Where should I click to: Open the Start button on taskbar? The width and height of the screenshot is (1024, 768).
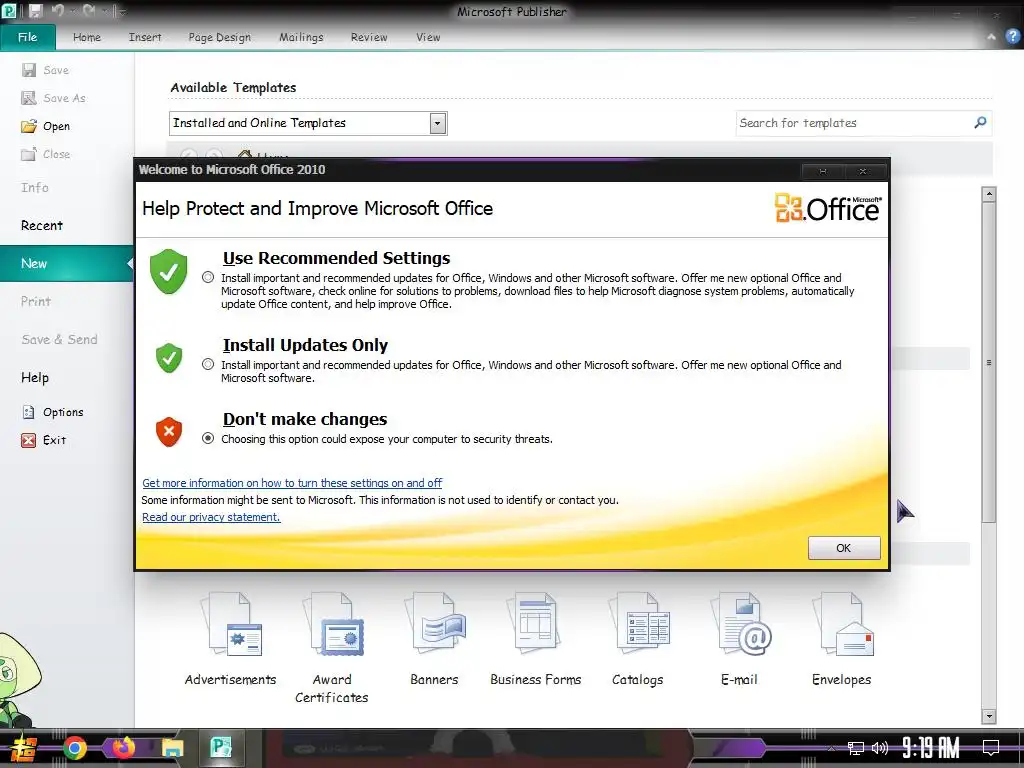(24, 748)
